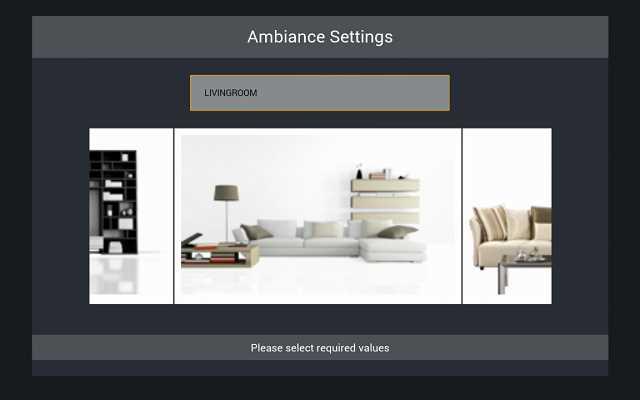The image size is (640, 400).
Task: Click the bookshelf's floor reflection in the left image
Action: click(113, 274)
